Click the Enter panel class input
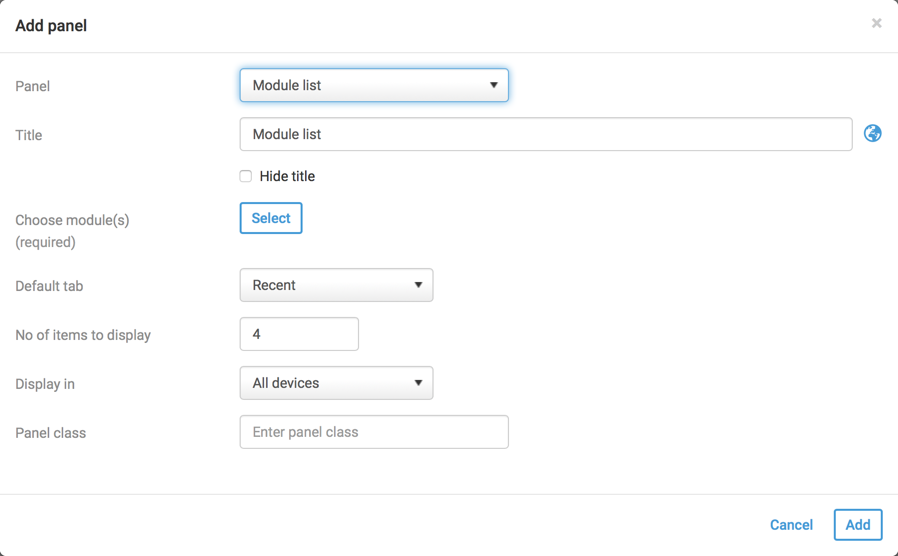Screen dimensions: 898x556 [x=374, y=432]
